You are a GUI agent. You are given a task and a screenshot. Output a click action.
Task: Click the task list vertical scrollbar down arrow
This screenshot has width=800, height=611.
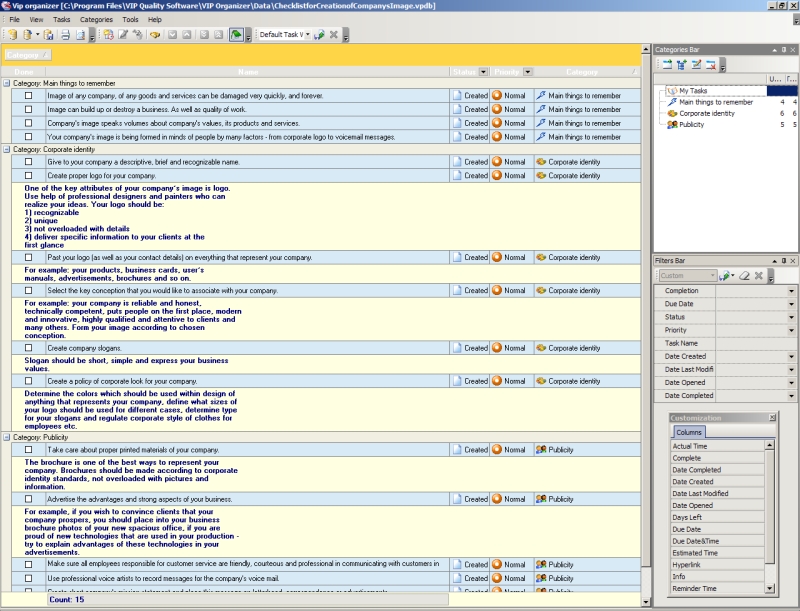646,602
